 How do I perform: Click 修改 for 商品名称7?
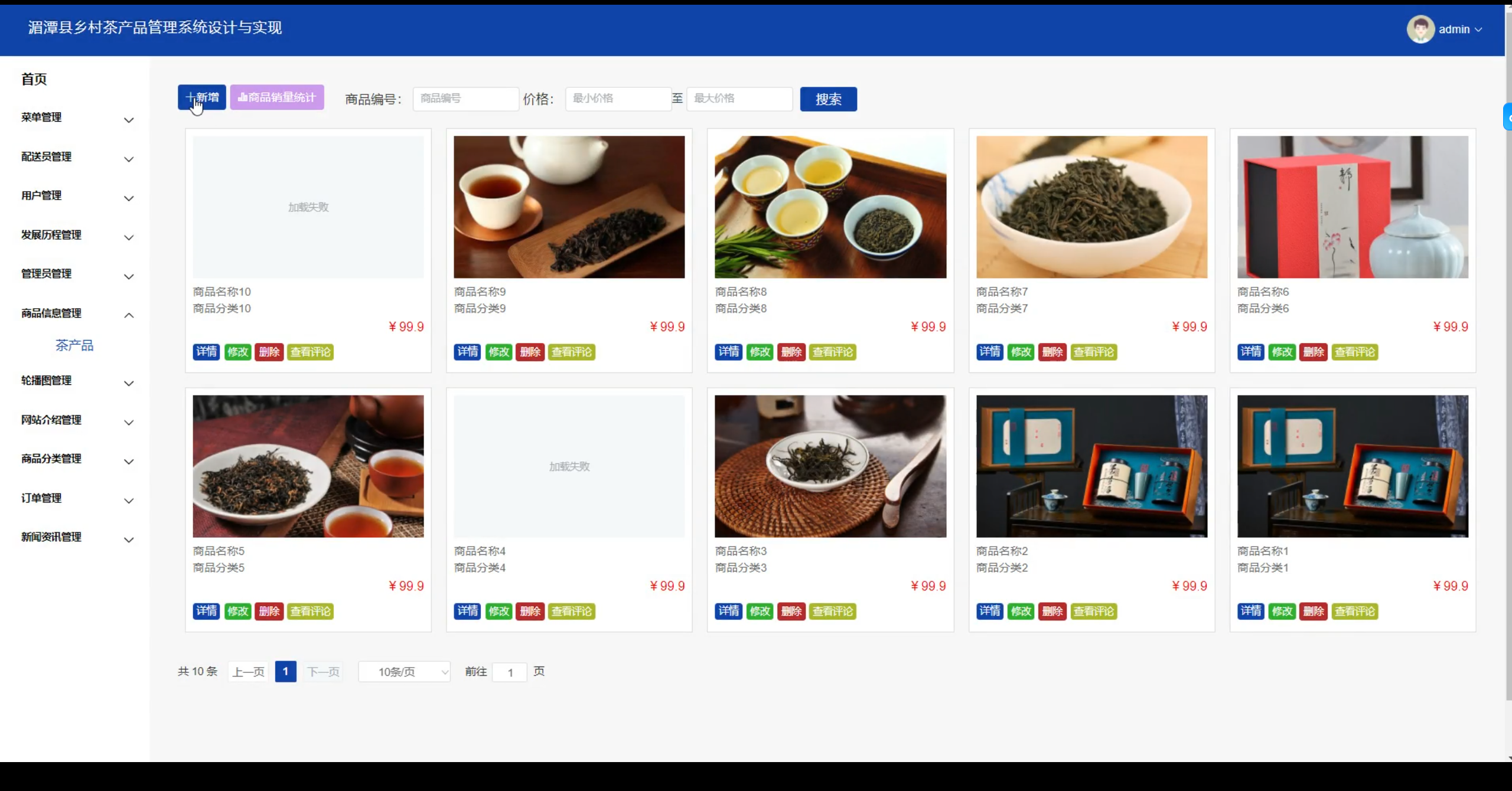click(1021, 352)
